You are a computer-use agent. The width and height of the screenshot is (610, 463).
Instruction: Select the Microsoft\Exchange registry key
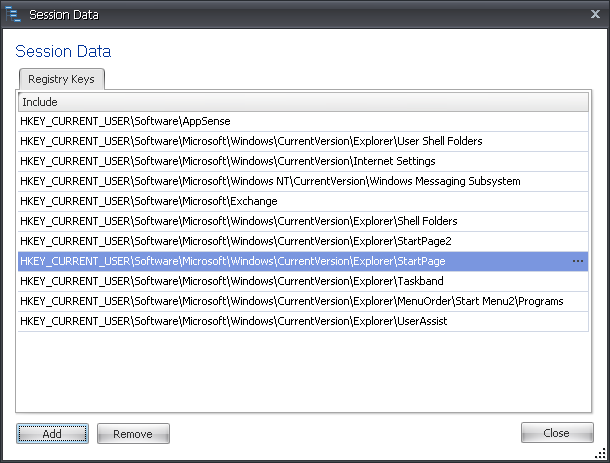click(303, 202)
